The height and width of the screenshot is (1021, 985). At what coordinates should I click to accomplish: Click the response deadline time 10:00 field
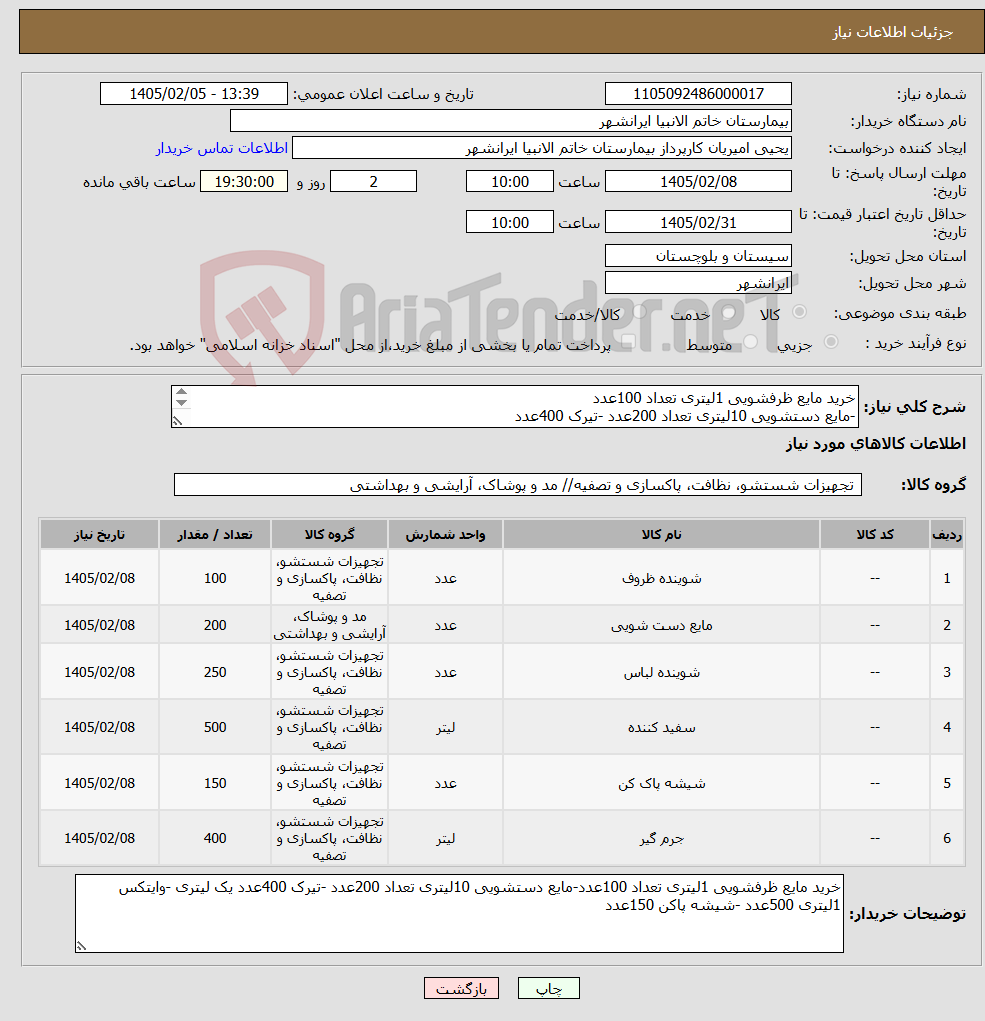pos(510,182)
